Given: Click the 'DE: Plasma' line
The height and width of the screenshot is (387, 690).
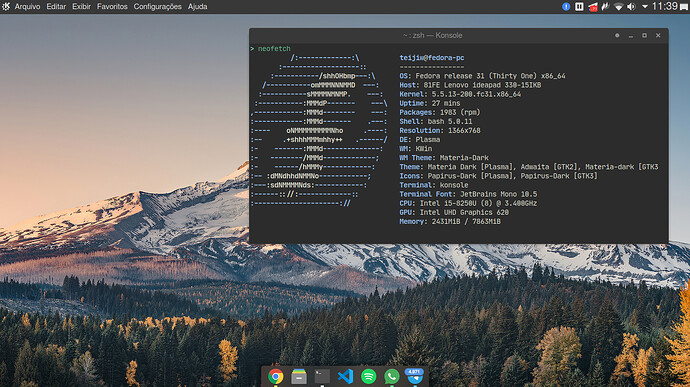Looking at the screenshot, I should [x=420, y=140].
